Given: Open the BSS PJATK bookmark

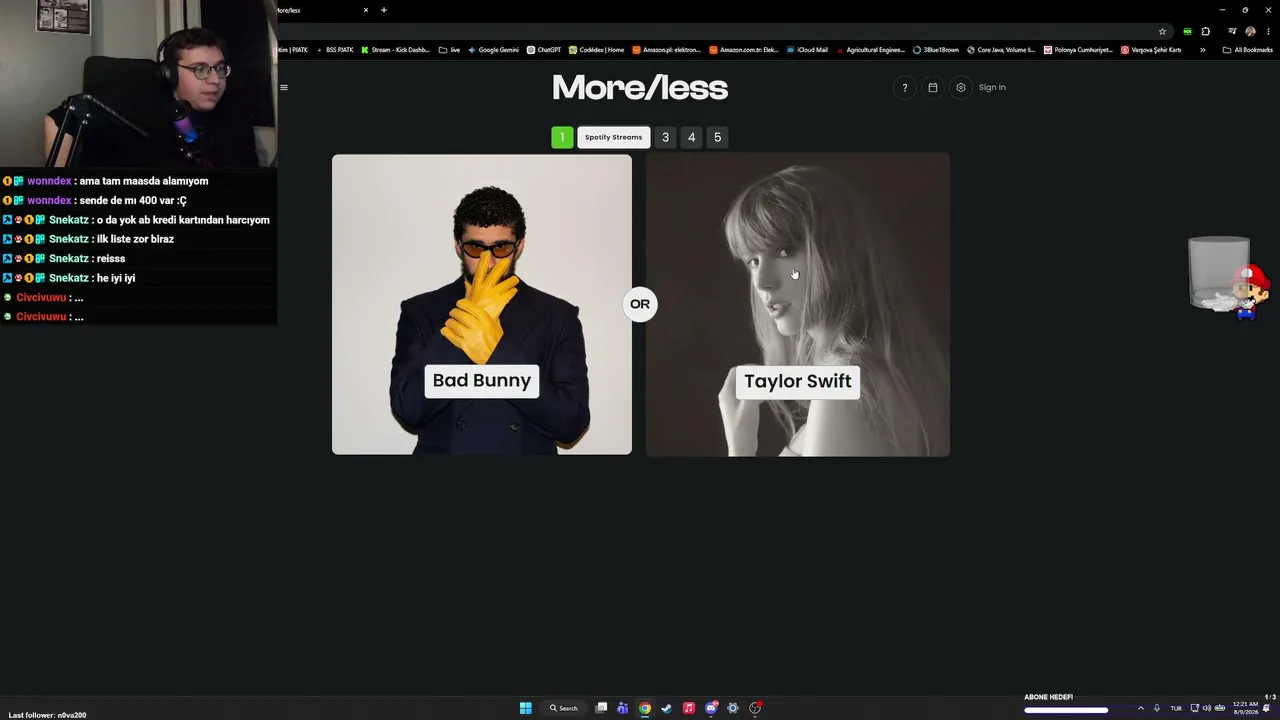Looking at the screenshot, I should (x=335, y=50).
